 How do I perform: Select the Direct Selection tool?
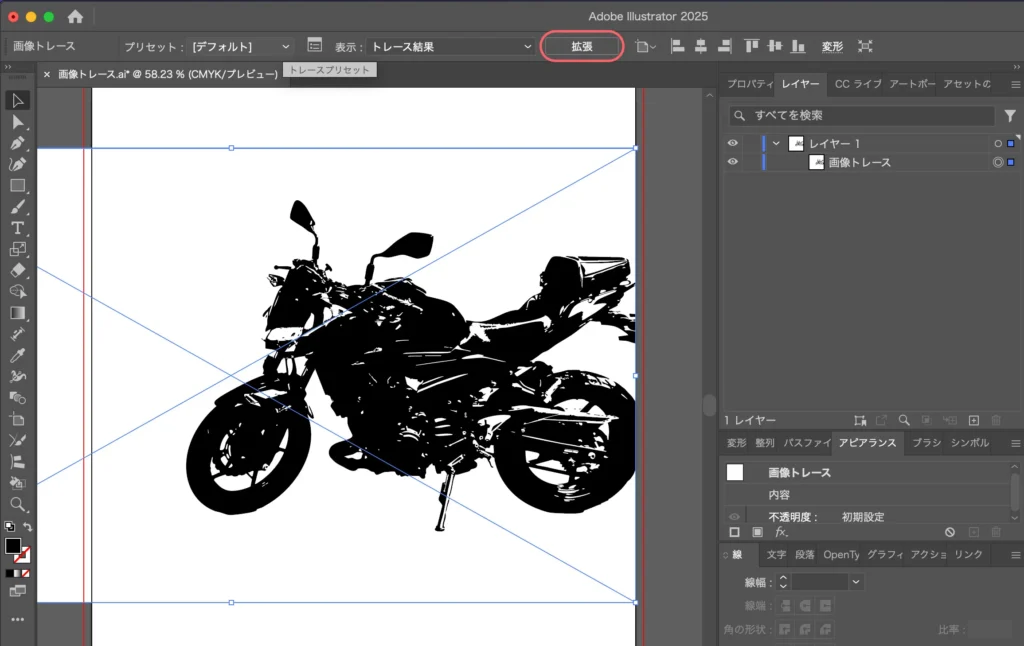(17, 122)
